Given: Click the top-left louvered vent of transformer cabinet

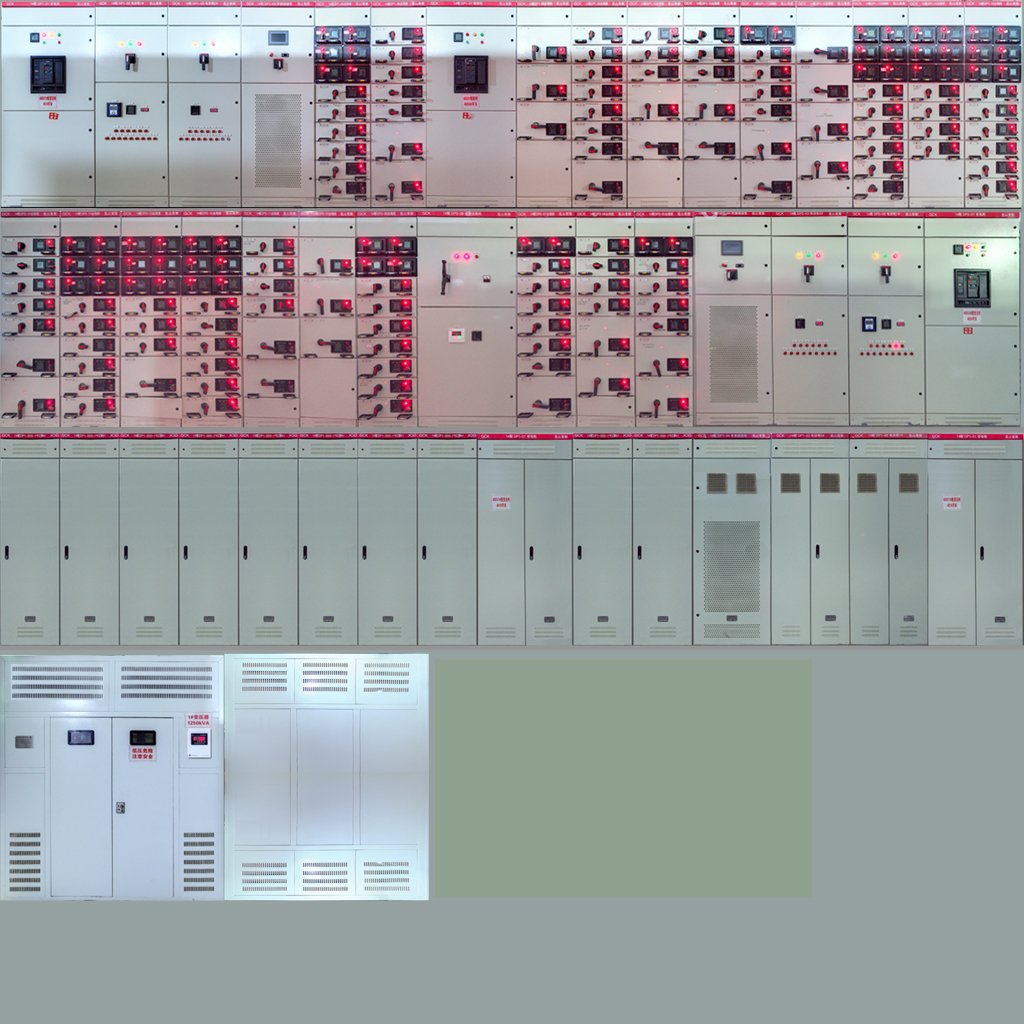Looking at the screenshot, I should 57,681.
